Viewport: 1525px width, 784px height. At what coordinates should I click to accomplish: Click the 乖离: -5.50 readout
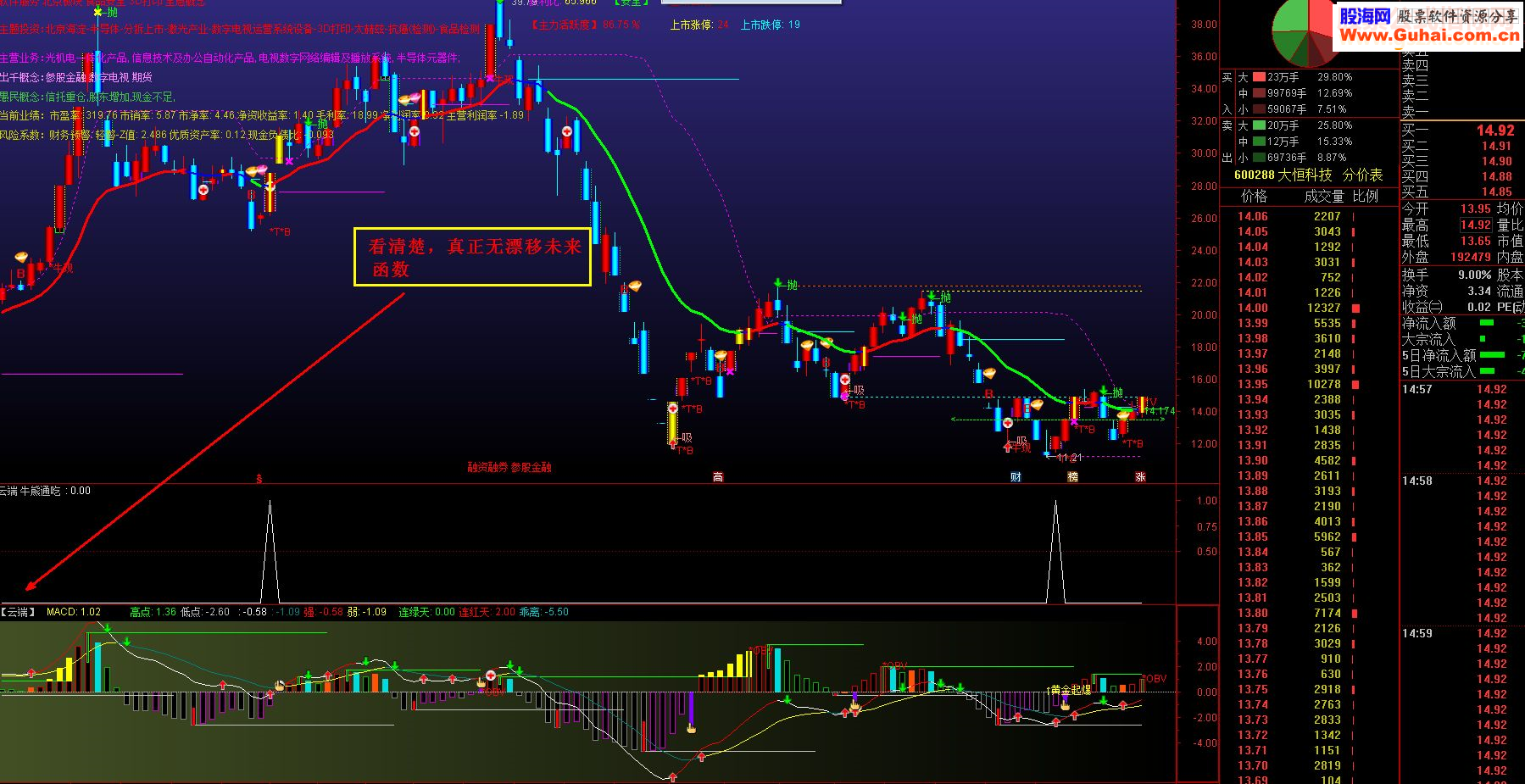(543, 612)
